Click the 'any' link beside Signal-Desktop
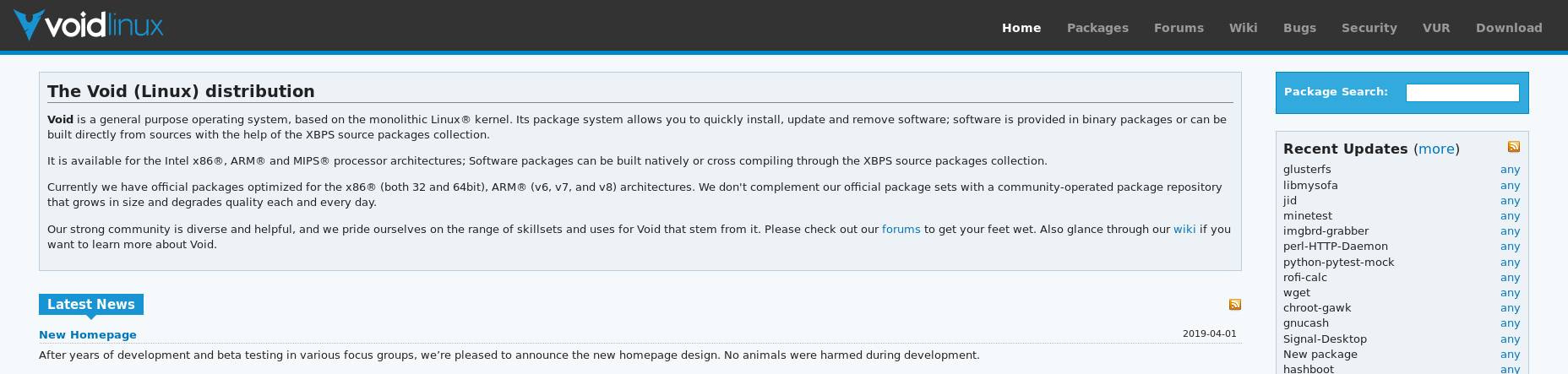The height and width of the screenshot is (374, 1568). (1510, 339)
